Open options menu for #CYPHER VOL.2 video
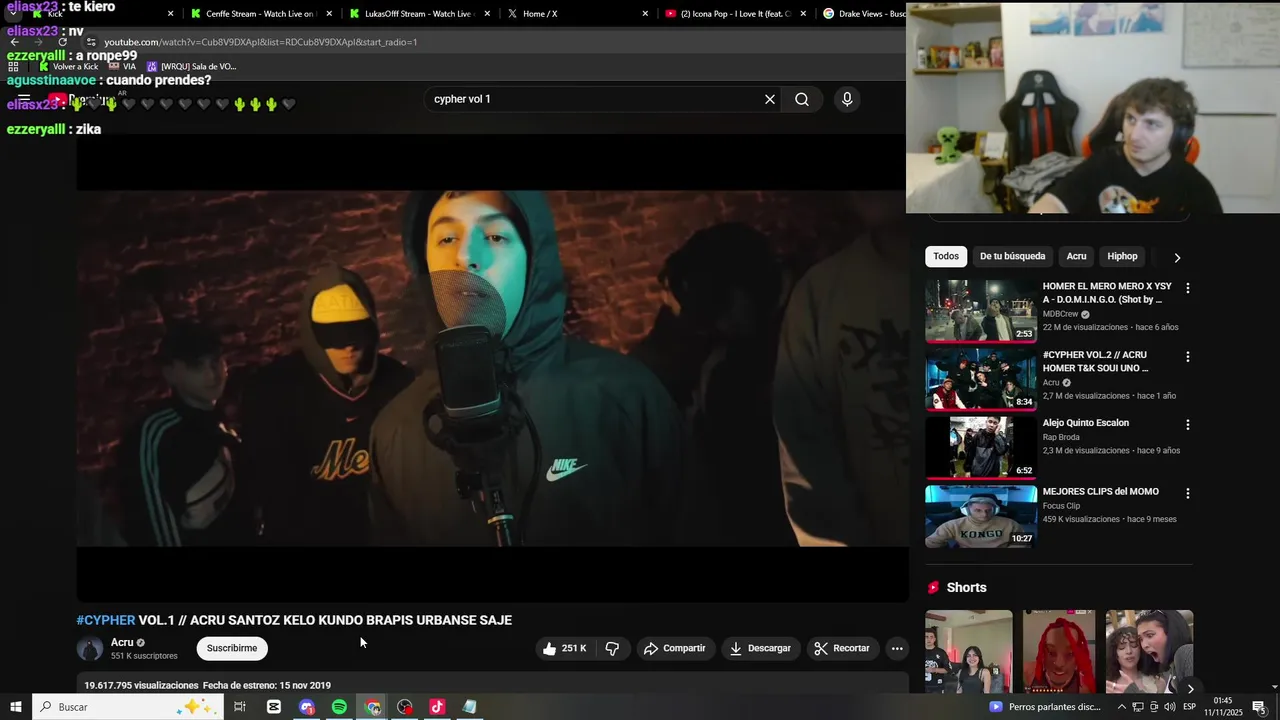This screenshot has height=720, width=1280. pyautogui.click(x=1188, y=356)
